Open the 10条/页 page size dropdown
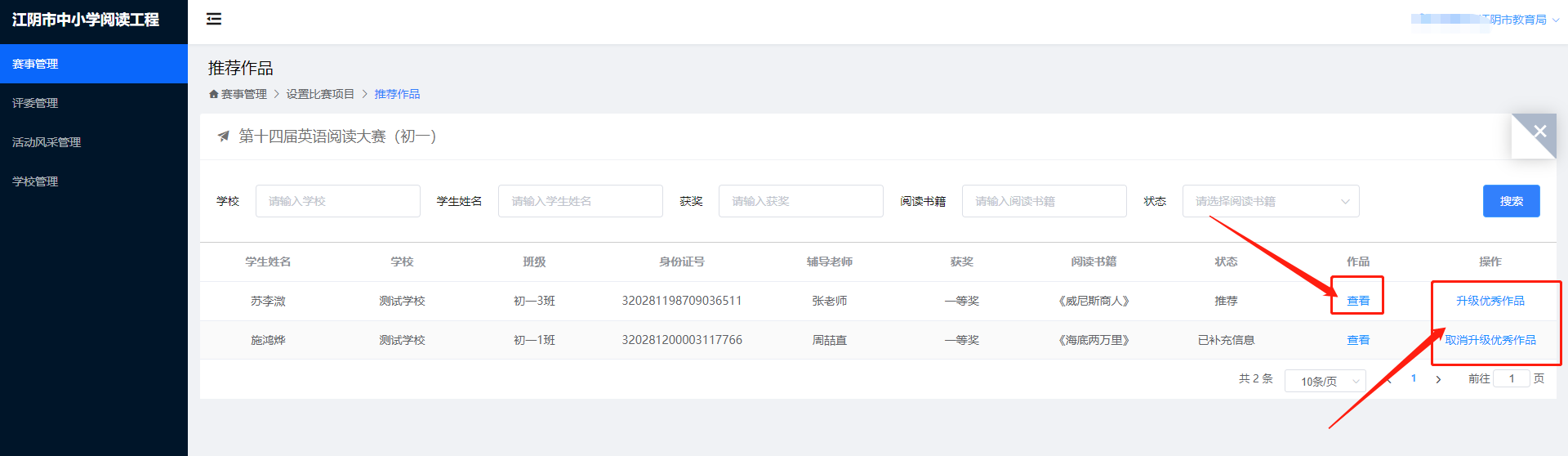Viewport: 1568px width, 456px height. 1325,381
